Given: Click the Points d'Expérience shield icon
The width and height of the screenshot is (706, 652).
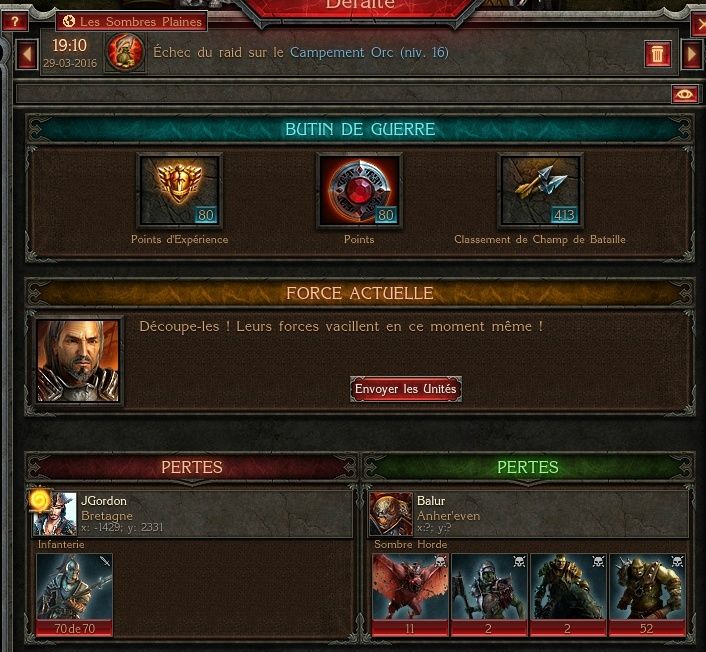Looking at the screenshot, I should tap(180, 191).
